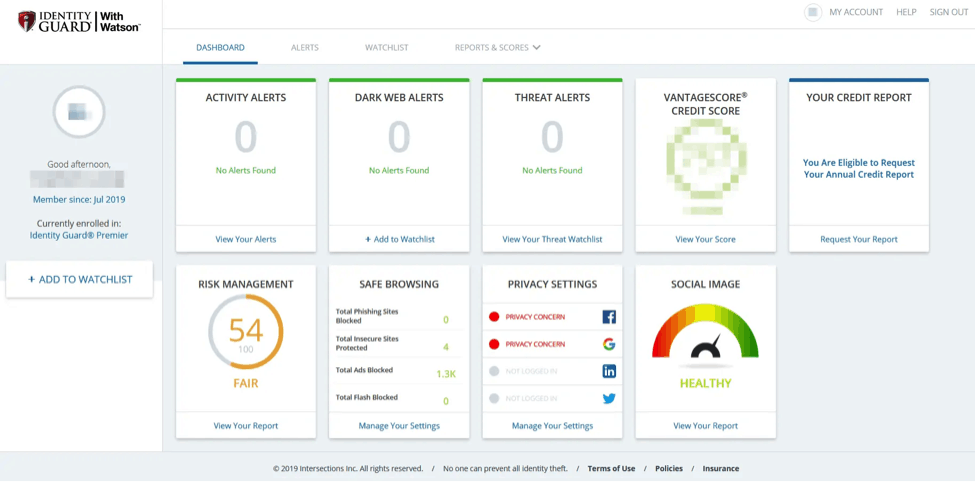Click the Annual Credit Report eligibility link
975x482 pixels.
(x=859, y=169)
